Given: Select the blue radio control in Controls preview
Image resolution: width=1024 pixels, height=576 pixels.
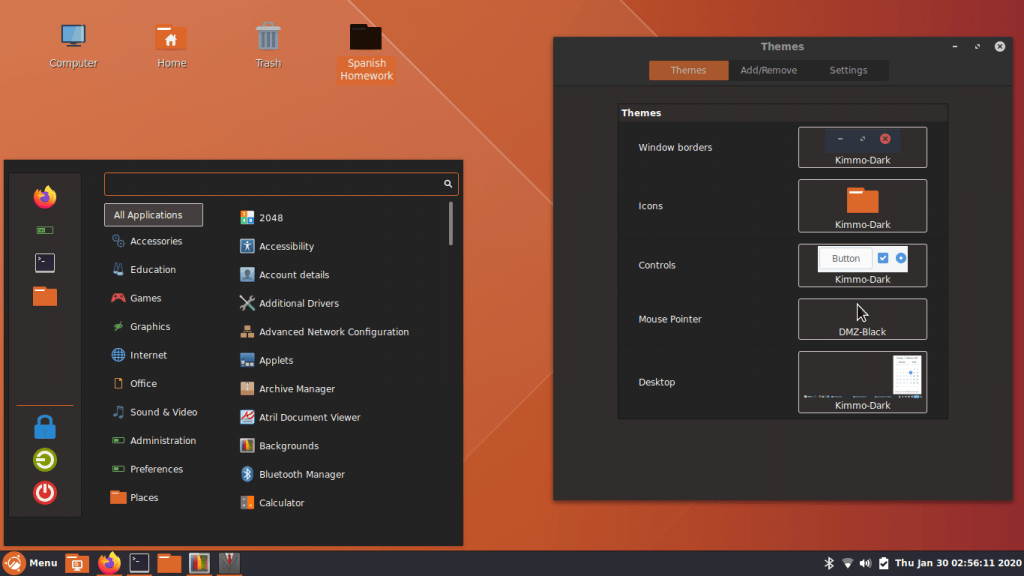Looking at the screenshot, I should point(902,258).
